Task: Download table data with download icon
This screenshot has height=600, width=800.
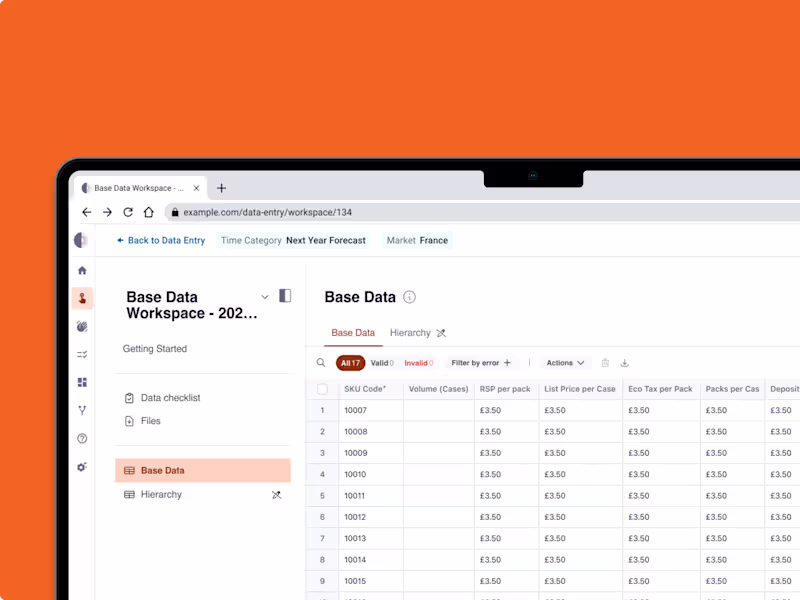Action: [x=624, y=363]
